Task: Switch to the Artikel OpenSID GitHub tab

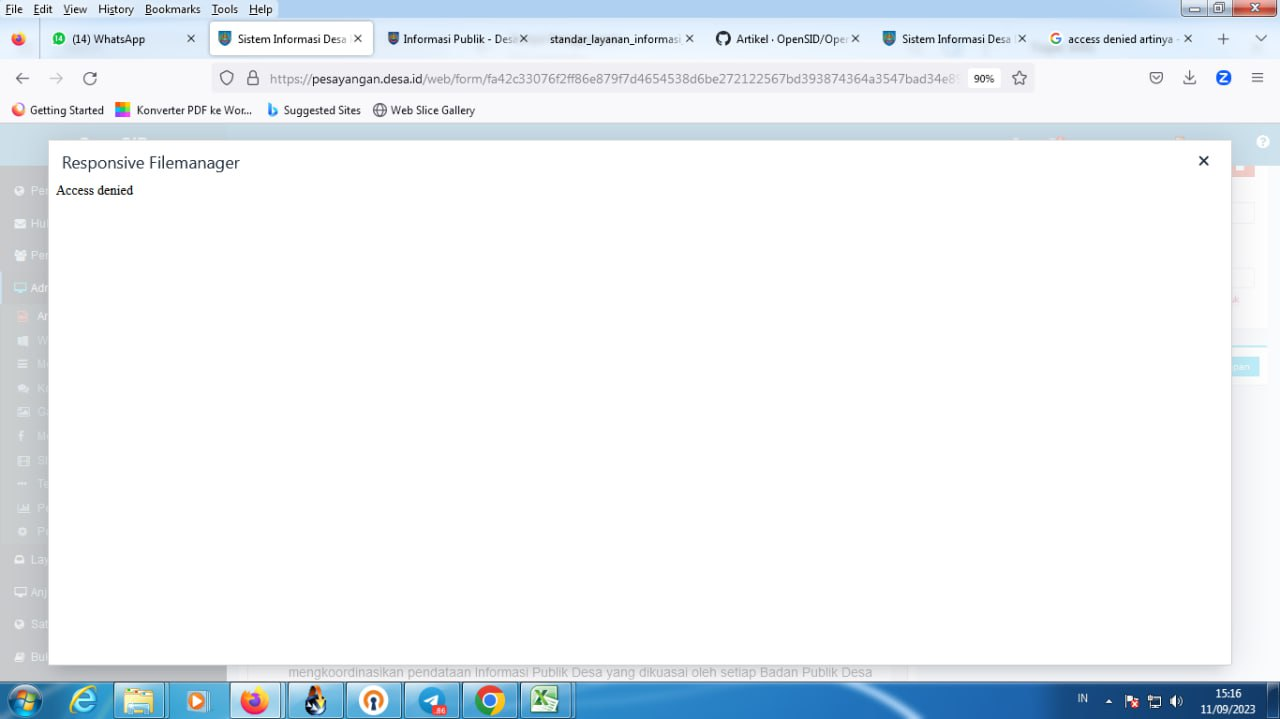Action: point(786,39)
